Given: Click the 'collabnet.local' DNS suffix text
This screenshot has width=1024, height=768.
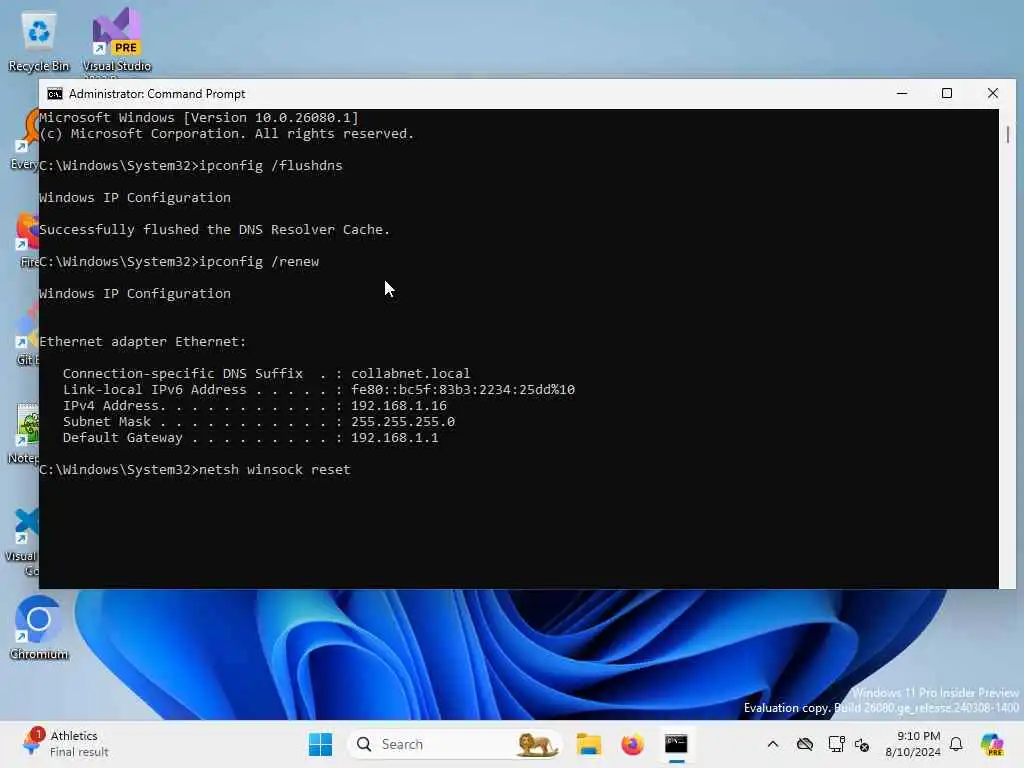Looking at the screenshot, I should click(x=411, y=374).
